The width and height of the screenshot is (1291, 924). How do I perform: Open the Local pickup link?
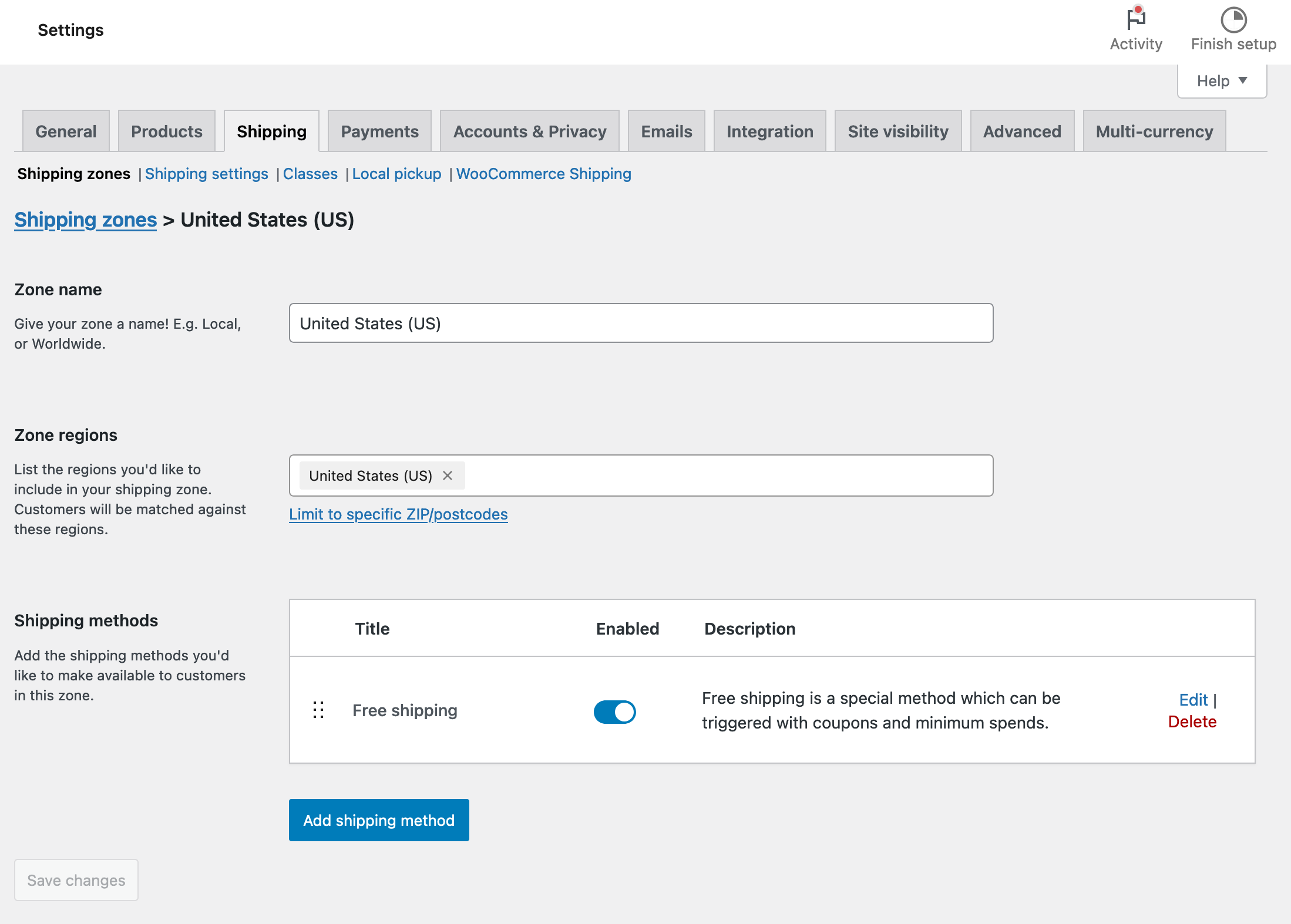point(397,174)
